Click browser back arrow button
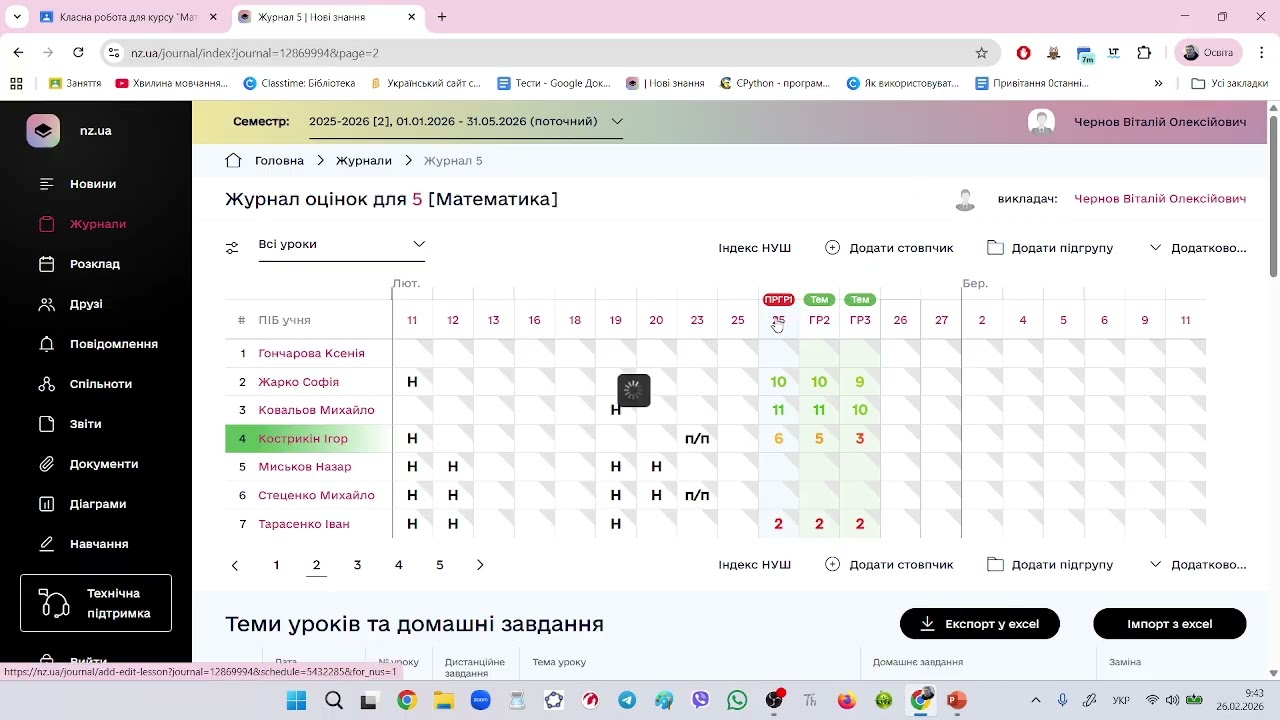The image size is (1280, 720). [x=18, y=53]
